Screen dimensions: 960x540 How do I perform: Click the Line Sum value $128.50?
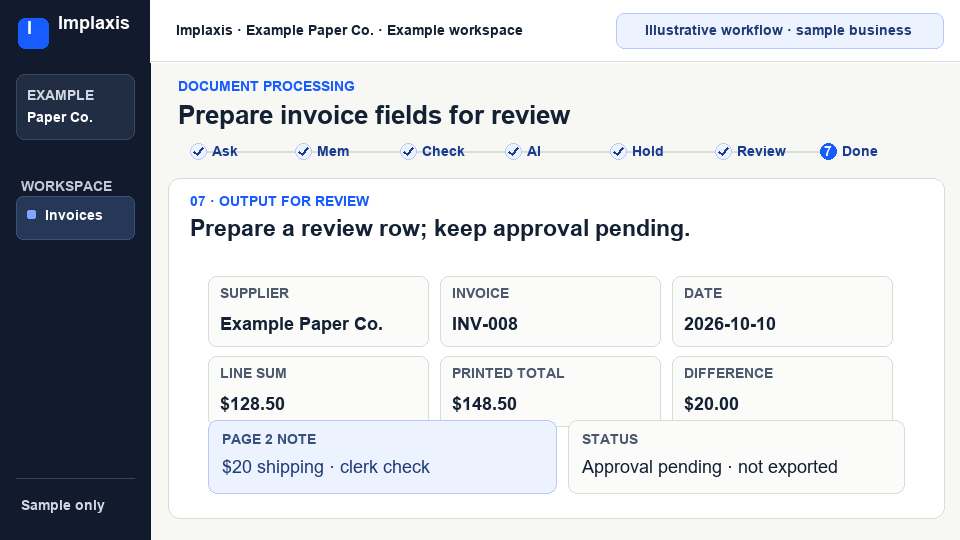[x=252, y=404]
